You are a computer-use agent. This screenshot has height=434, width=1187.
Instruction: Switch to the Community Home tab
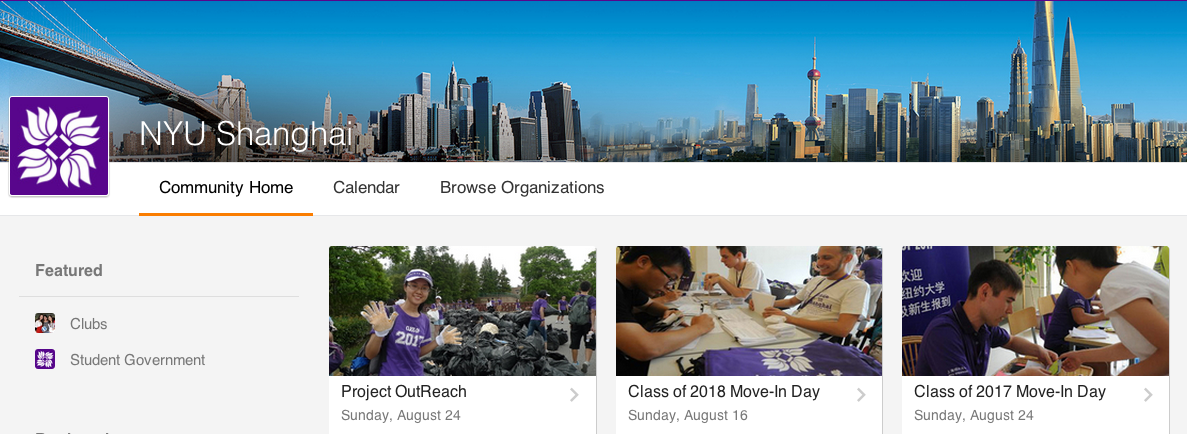pyautogui.click(x=226, y=188)
